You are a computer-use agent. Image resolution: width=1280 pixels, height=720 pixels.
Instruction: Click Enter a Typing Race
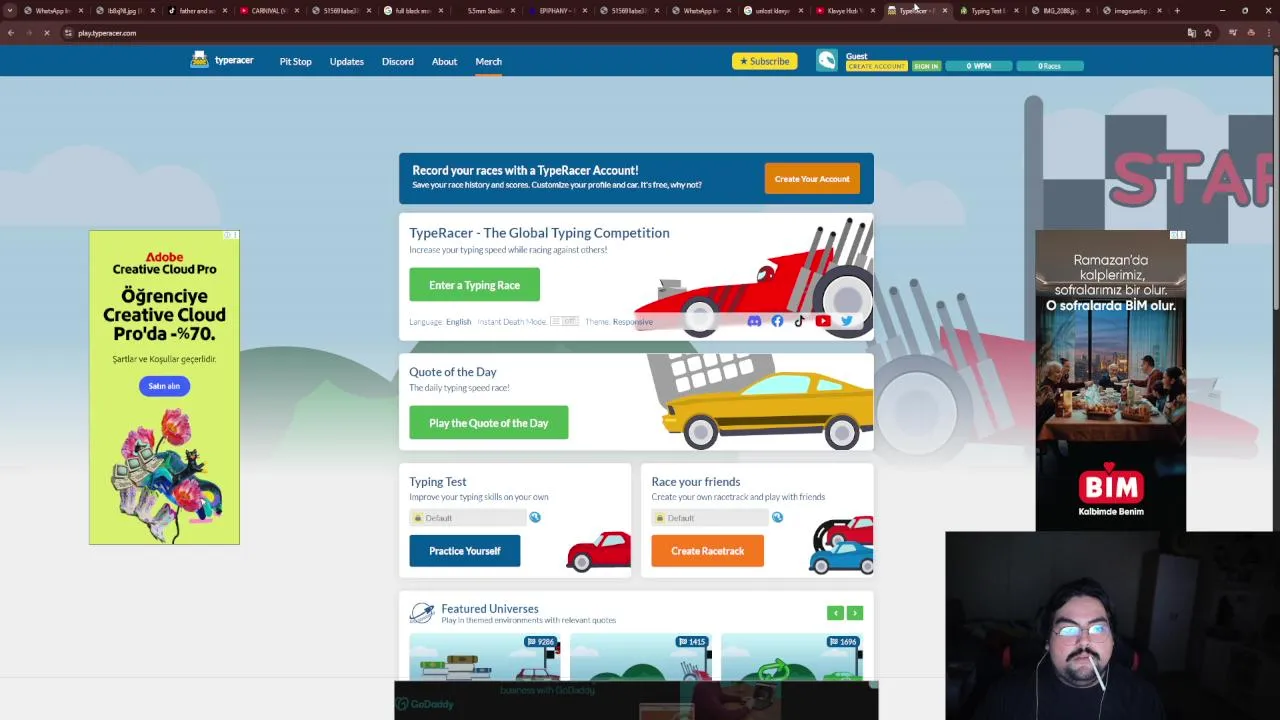474,285
